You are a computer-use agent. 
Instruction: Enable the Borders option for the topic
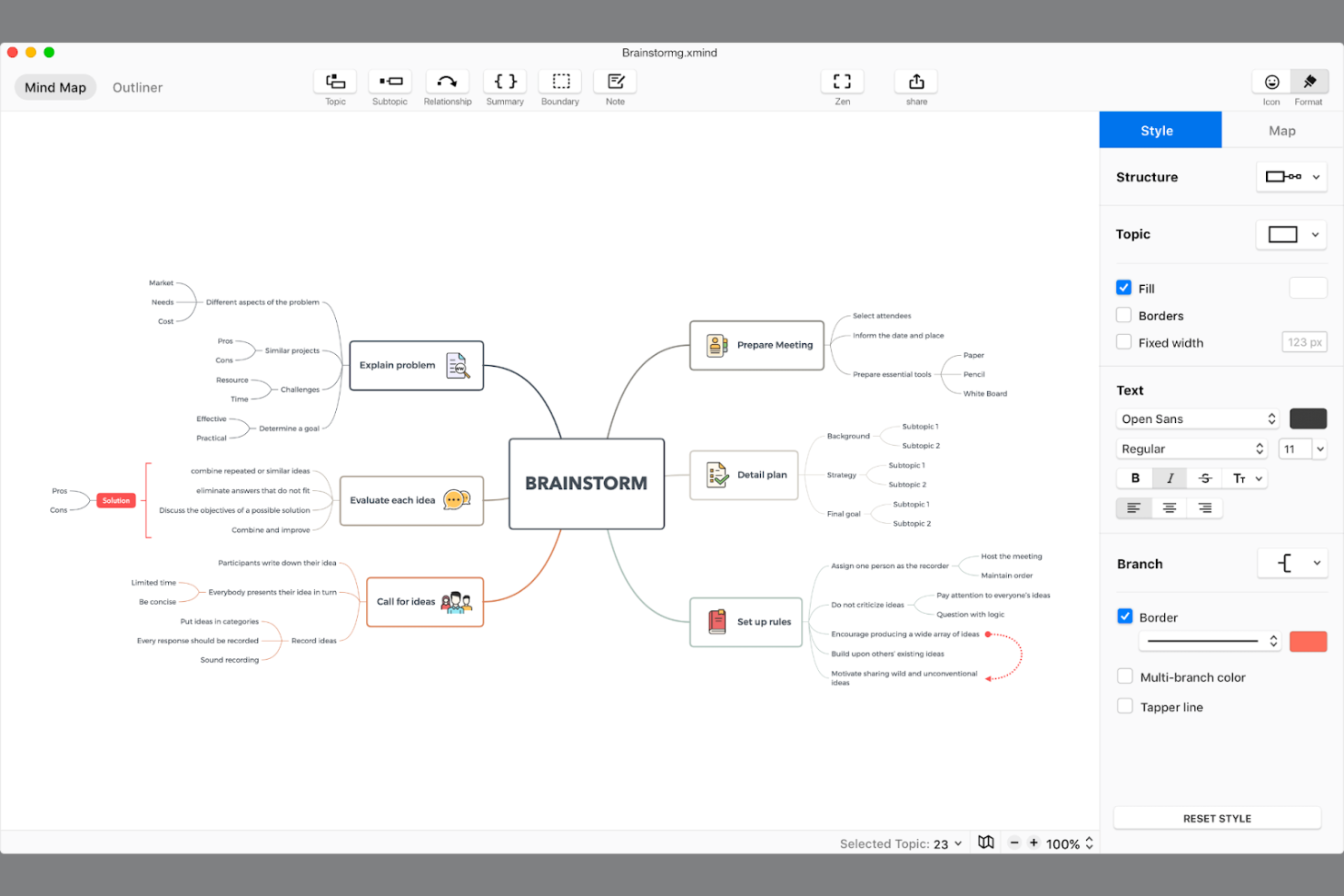(1123, 315)
